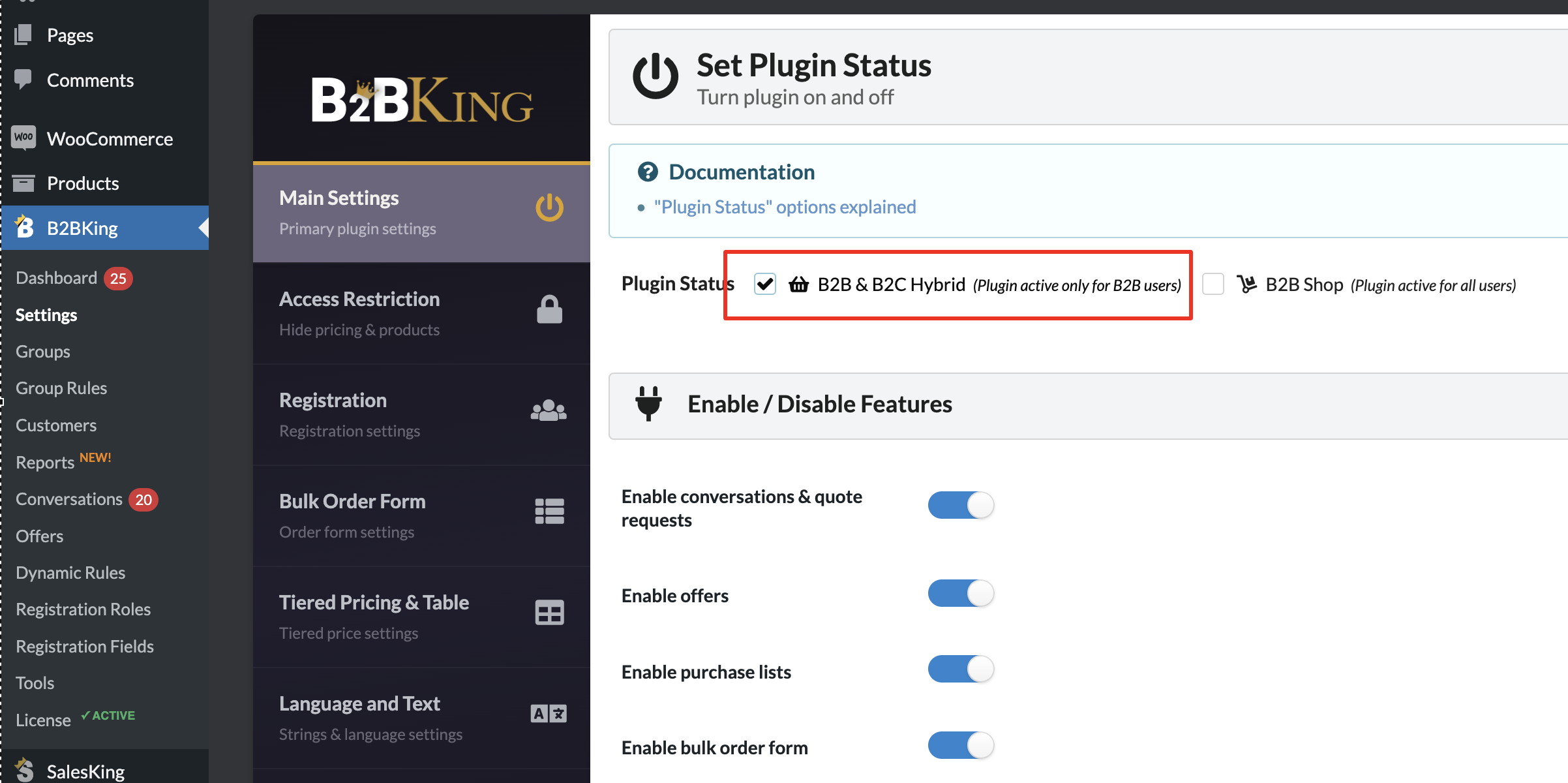This screenshot has width=1568, height=783.
Task: Click the Bulk Order Form list icon
Action: tap(549, 512)
